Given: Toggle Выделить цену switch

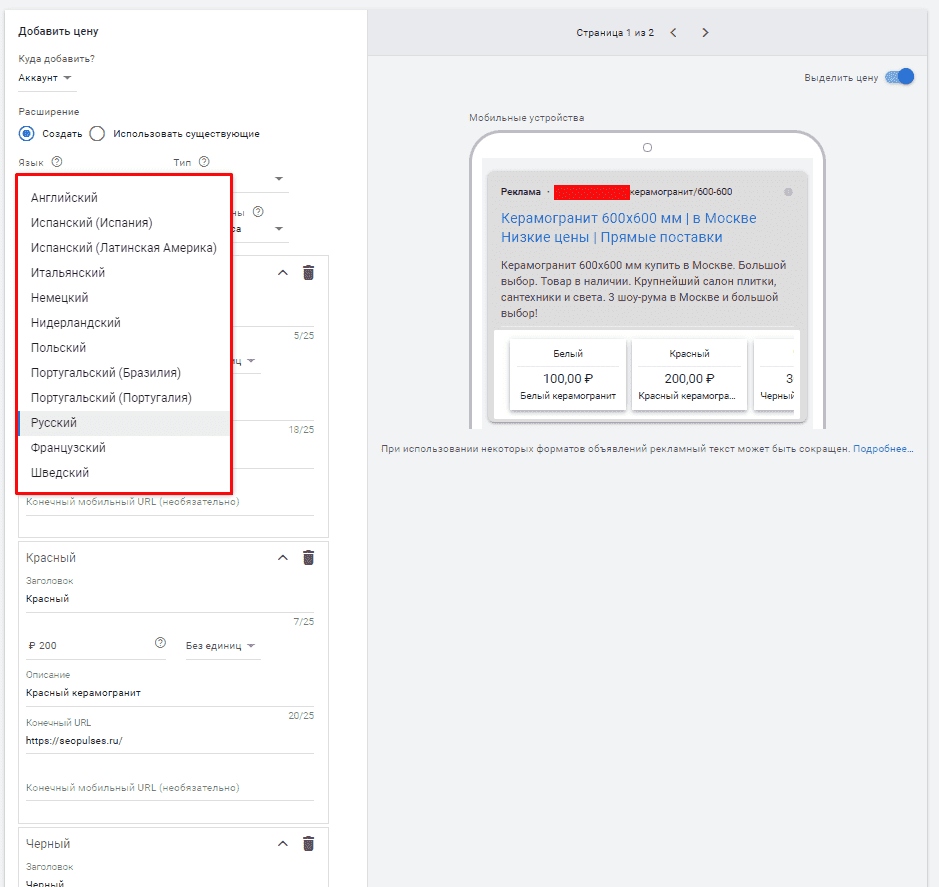Looking at the screenshot, I should (900, 77).
